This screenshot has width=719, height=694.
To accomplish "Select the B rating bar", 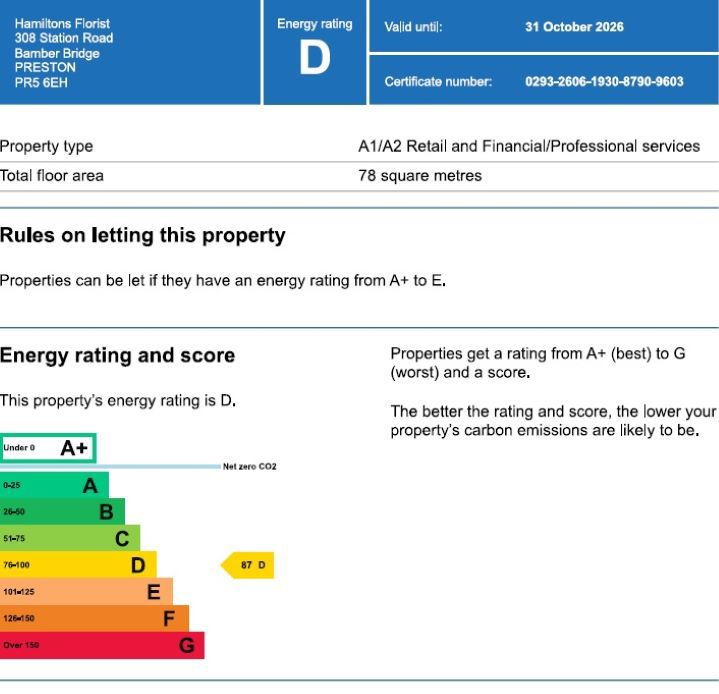I will tap(62, 512).
